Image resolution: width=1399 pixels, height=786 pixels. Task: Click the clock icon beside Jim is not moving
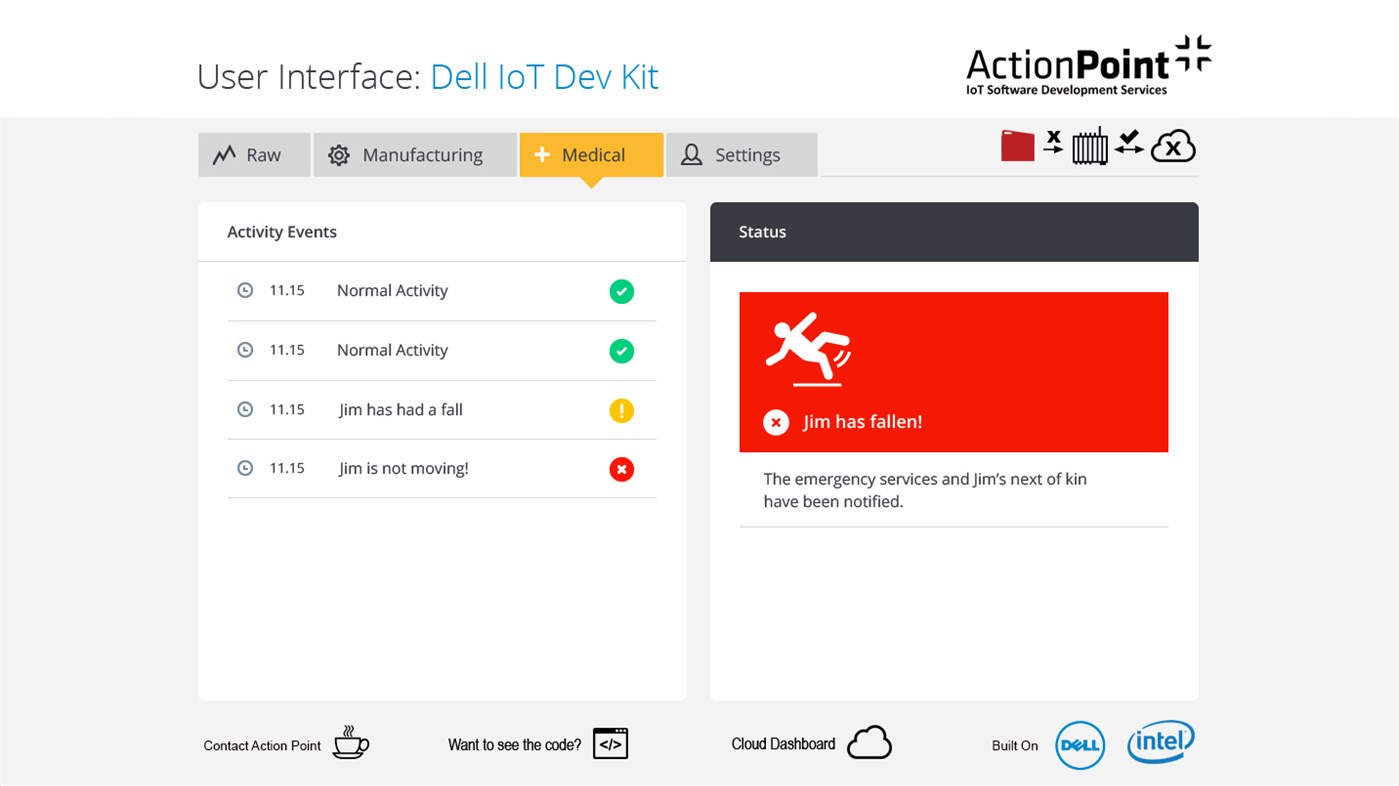click(x=245, y=468)
